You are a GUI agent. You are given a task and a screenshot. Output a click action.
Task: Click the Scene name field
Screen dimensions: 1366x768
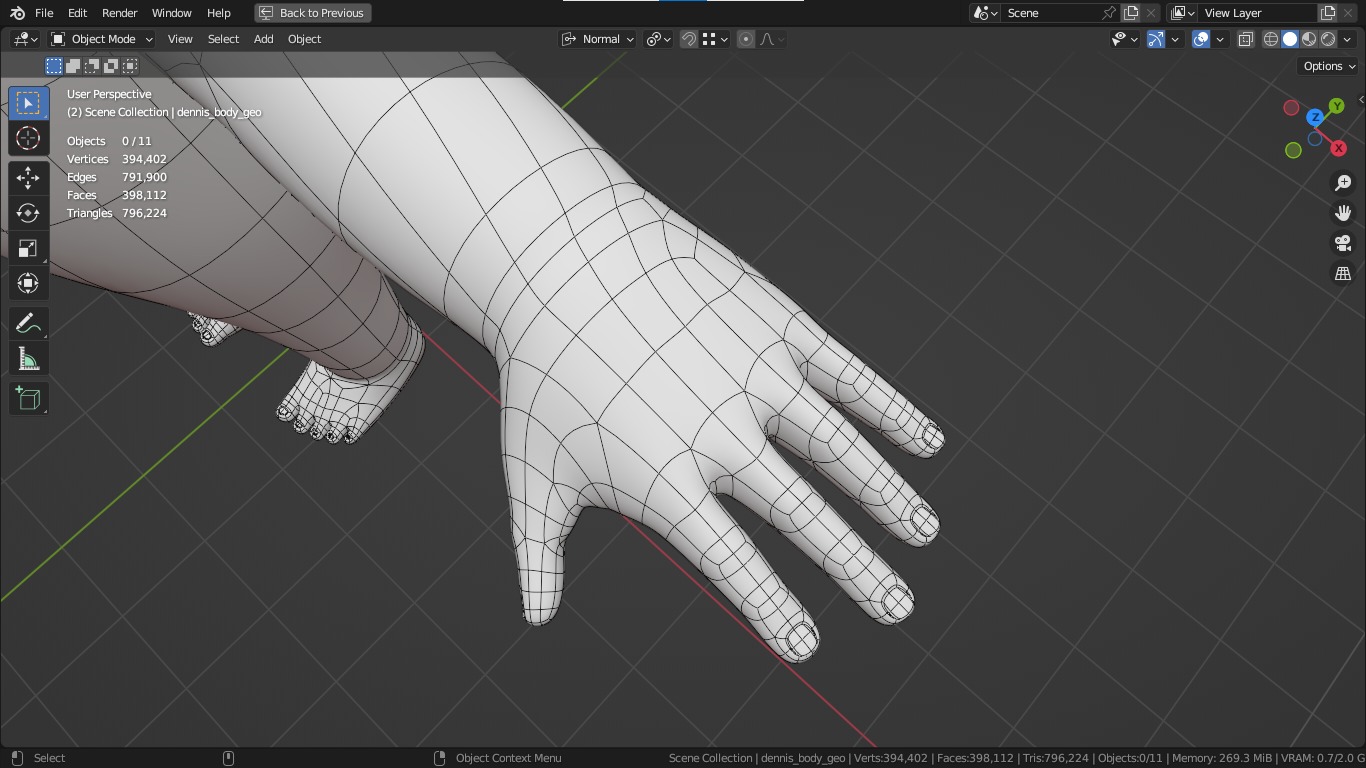tap(1050, 13)
